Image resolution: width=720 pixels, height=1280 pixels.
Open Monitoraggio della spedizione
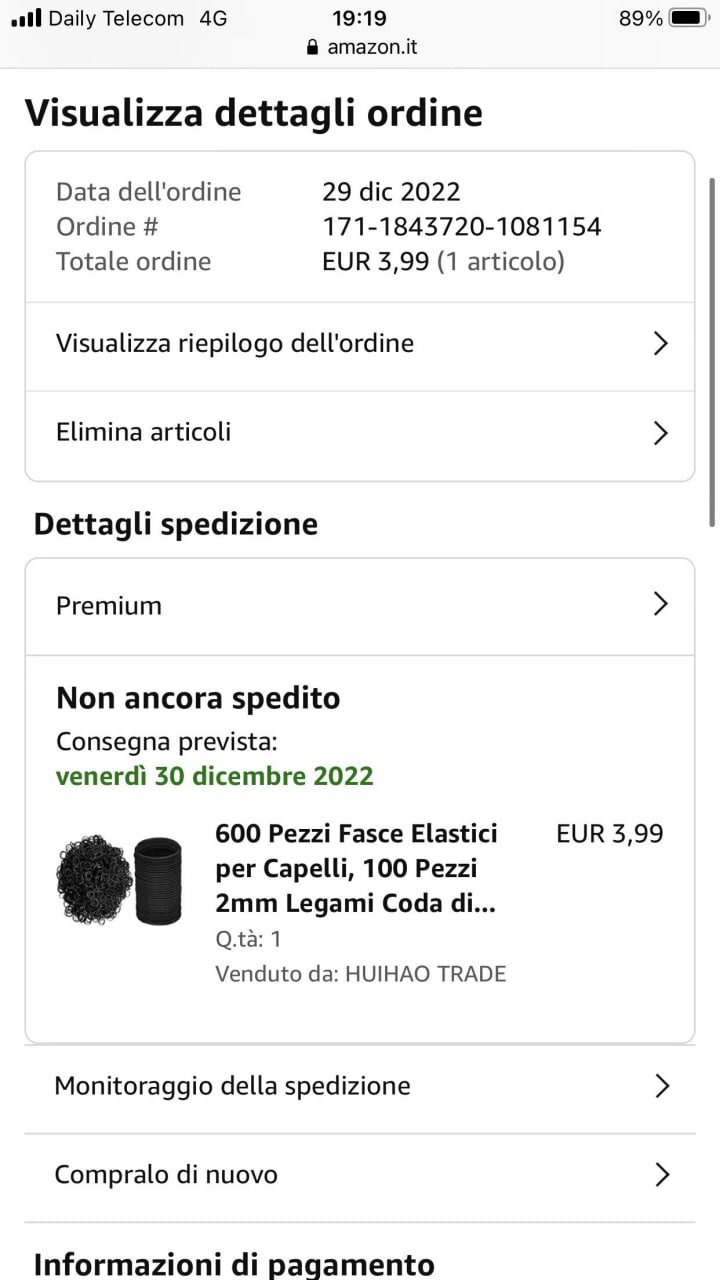click(x=232, y=1086)
